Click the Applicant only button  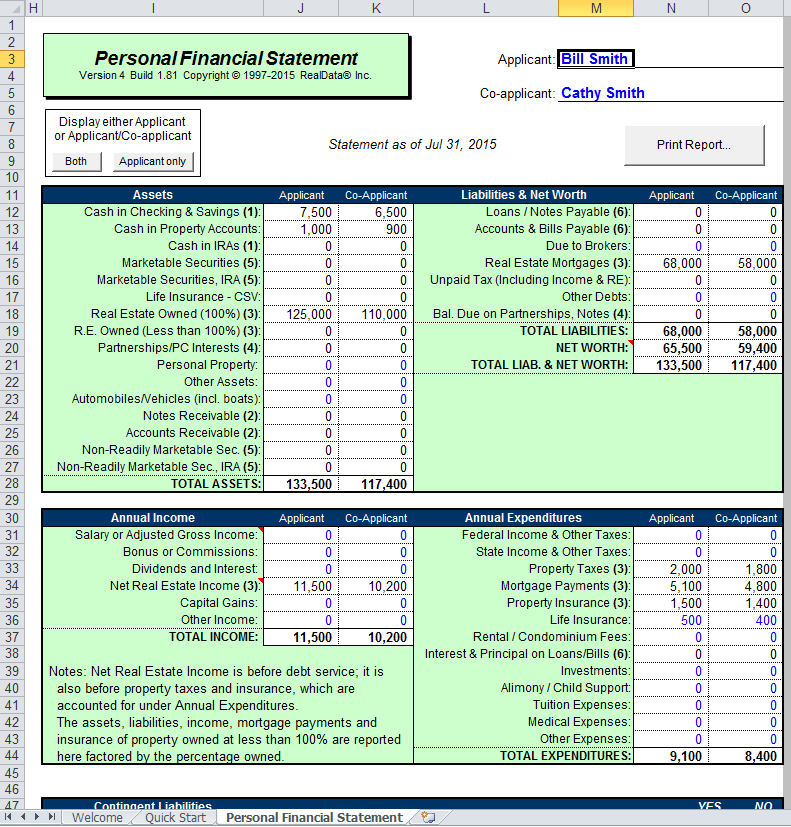point(153,161)
